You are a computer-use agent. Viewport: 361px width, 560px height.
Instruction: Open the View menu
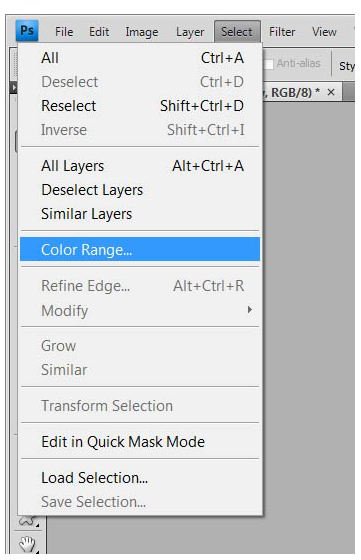pyautogui.click(x=324, y=32)
